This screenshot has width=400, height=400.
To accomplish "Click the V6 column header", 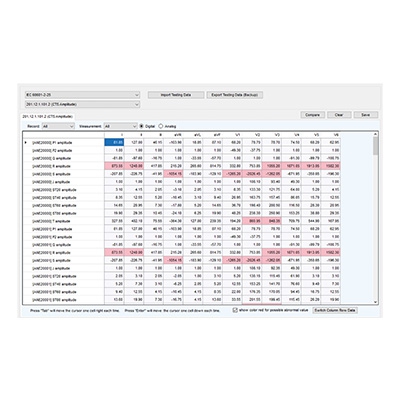I will pos(331,135).
